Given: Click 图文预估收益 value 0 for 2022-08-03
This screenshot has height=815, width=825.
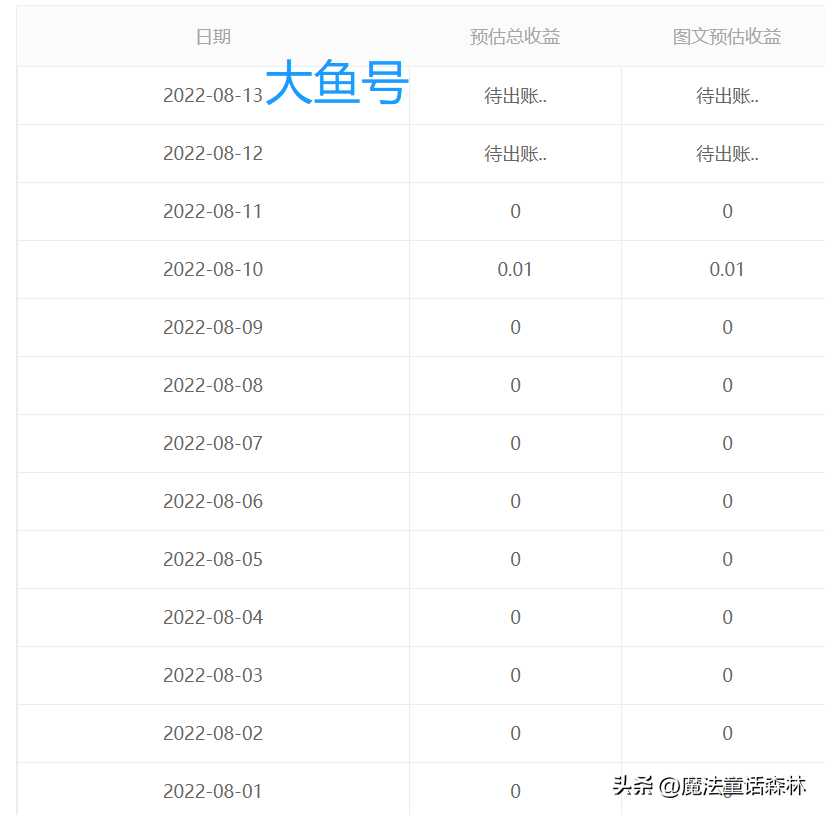Looking at the screenshot, I should 727,675.
